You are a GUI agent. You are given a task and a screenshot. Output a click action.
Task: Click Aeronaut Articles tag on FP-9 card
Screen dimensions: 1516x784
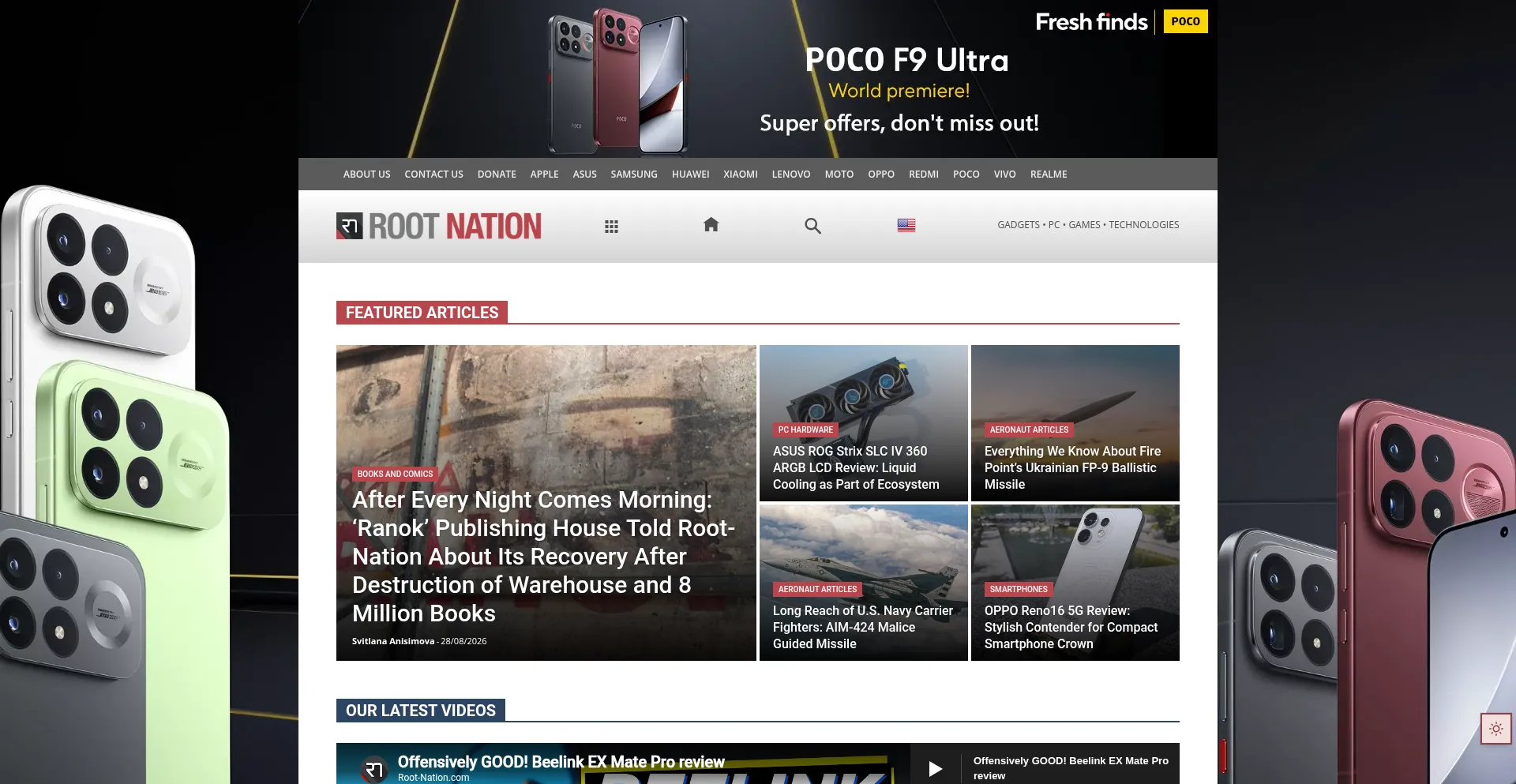point(1029,430)
